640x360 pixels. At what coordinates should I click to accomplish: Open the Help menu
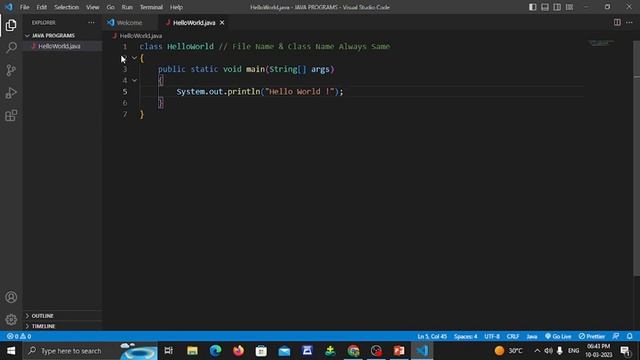pos(176,7)
